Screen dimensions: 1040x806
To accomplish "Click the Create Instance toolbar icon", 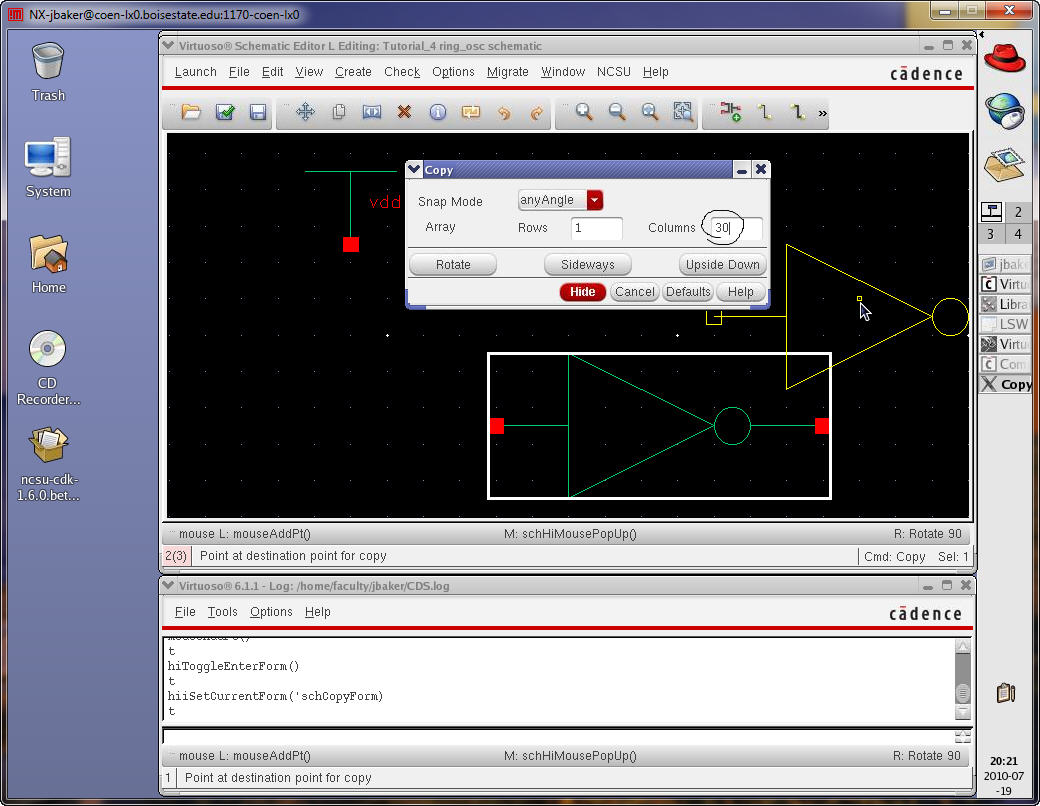I will click(x=731, y=112).
